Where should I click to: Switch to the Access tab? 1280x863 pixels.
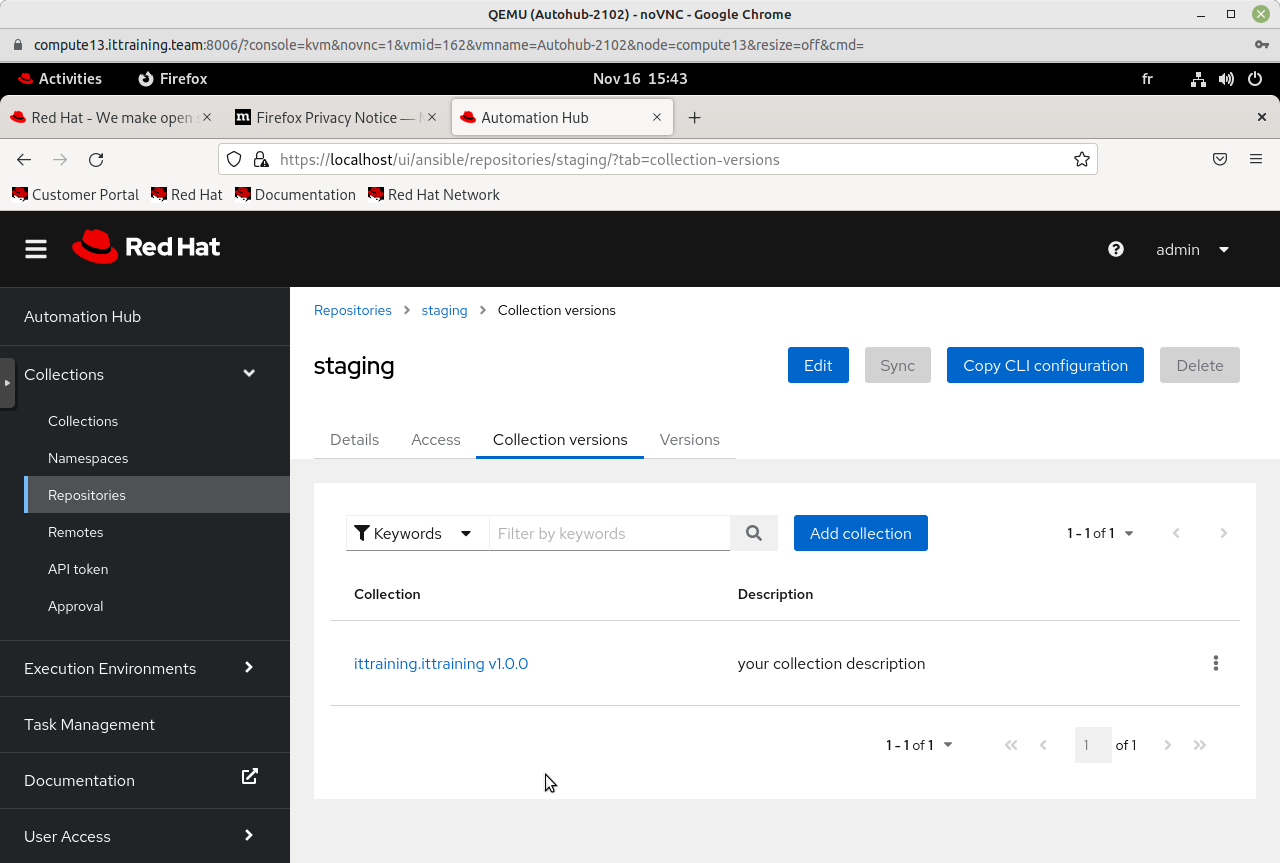click(x=436, y=440)
